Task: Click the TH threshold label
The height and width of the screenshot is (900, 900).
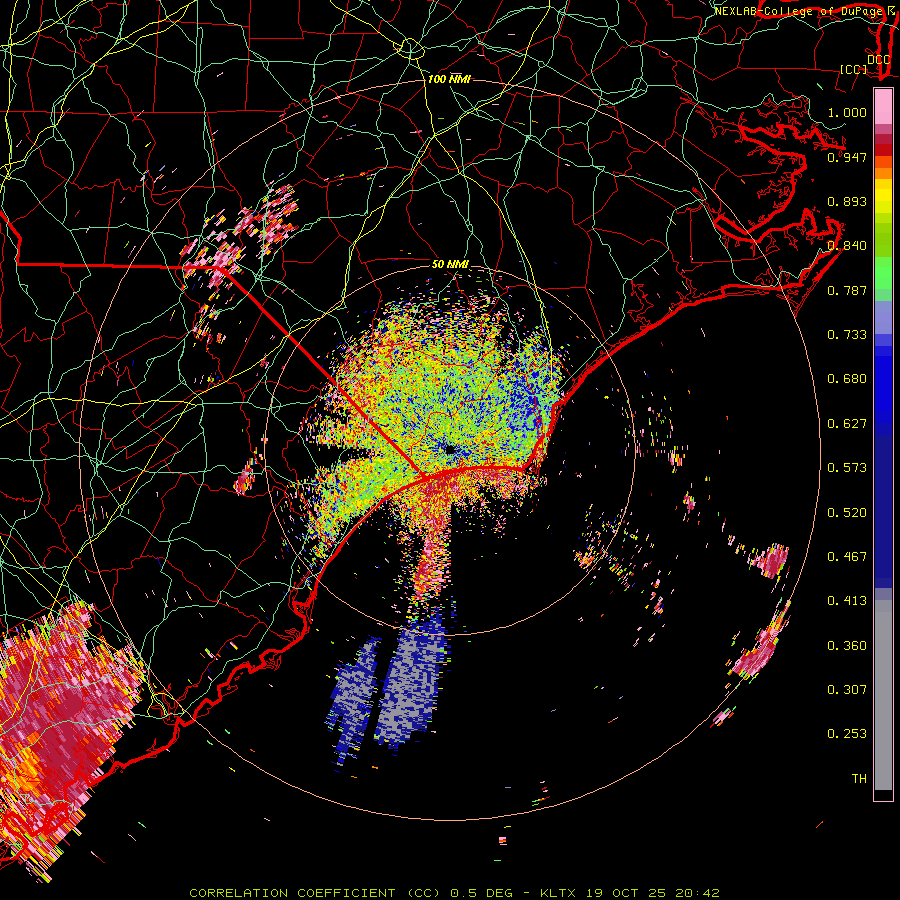Action: [x=859, y=779]
